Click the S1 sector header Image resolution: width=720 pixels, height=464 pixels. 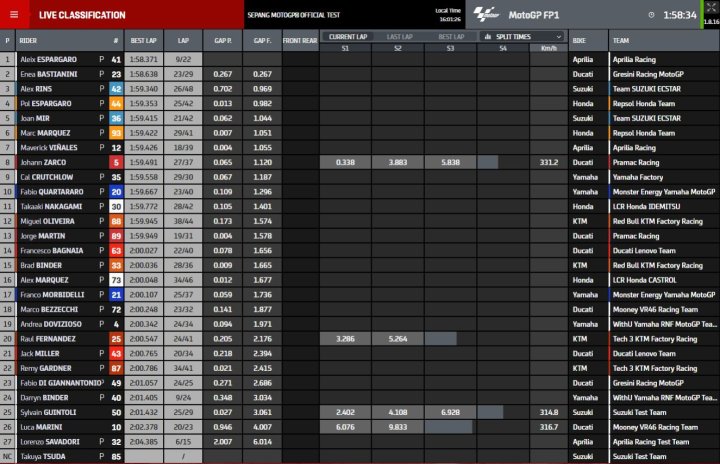point(345,48)
